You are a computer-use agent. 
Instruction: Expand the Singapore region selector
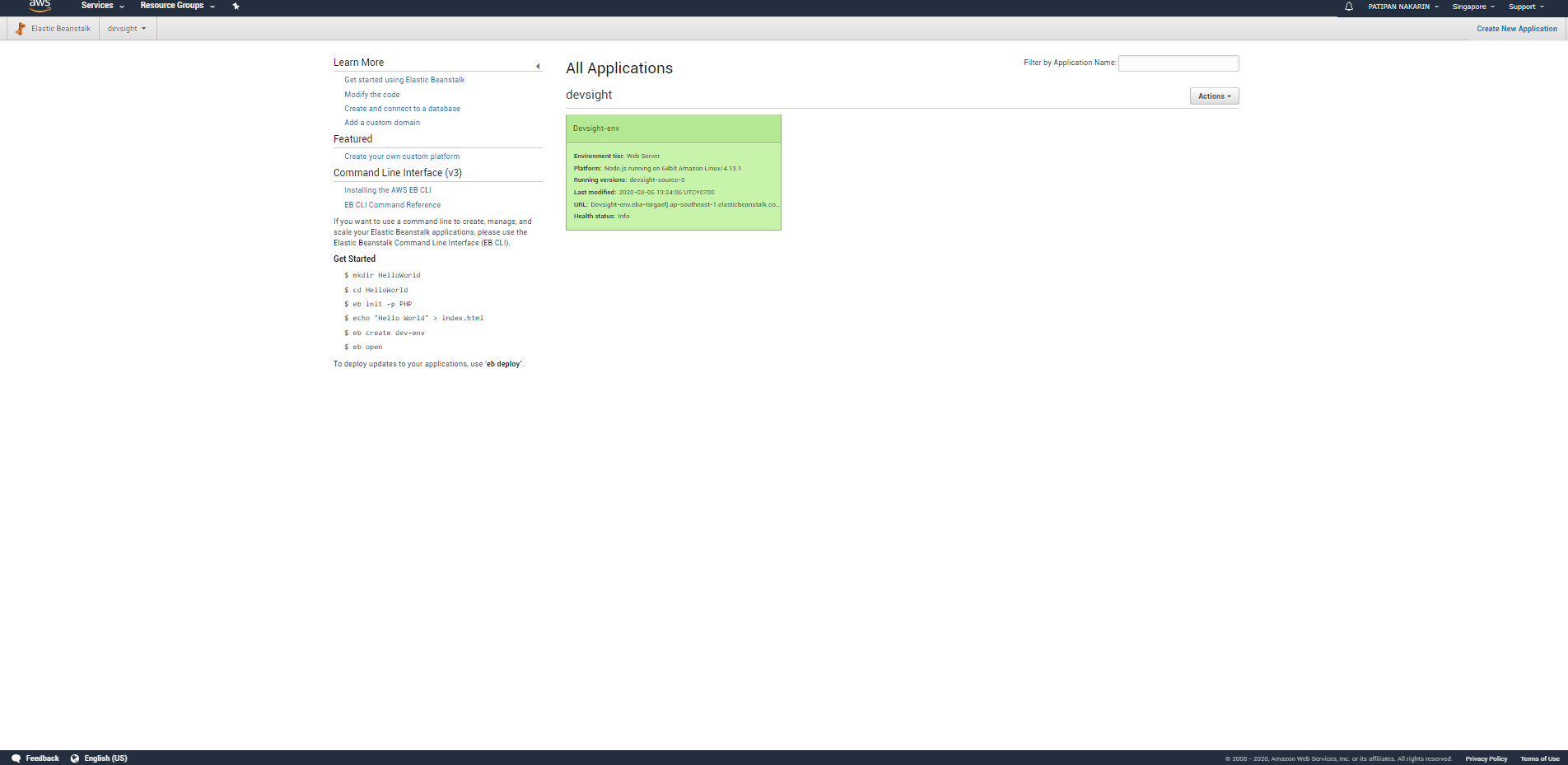1472,7
